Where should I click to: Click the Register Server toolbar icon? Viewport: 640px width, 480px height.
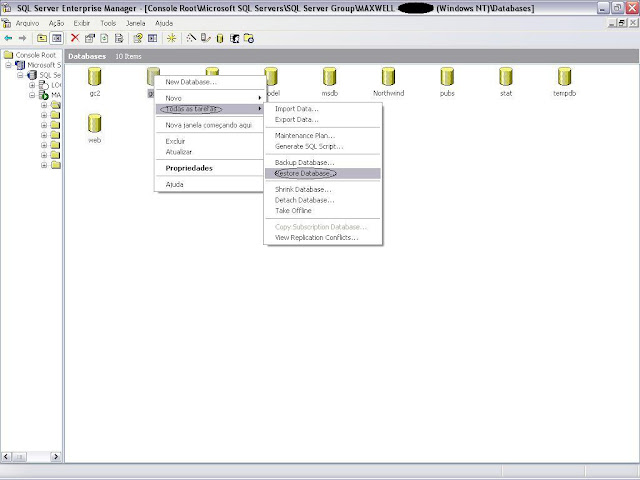pos(206,38)
